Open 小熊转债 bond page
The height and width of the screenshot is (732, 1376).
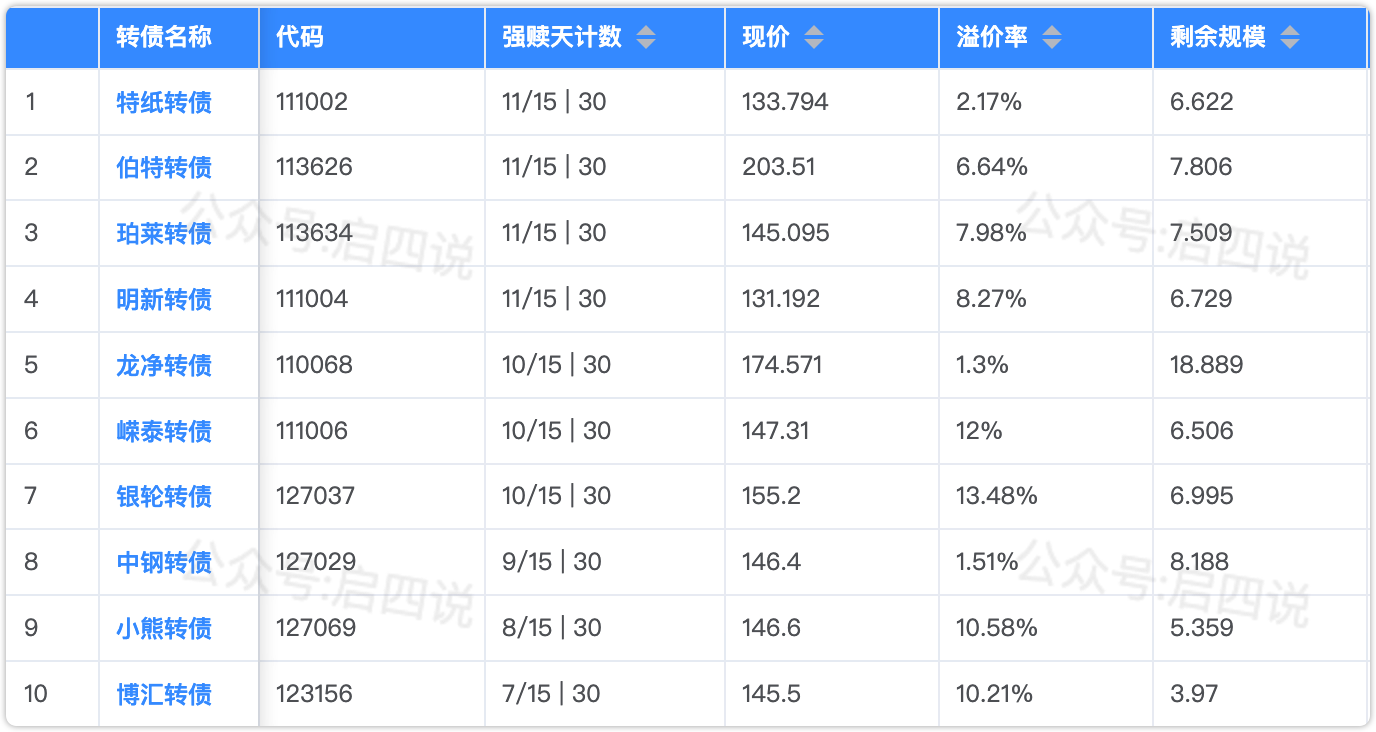164,628
